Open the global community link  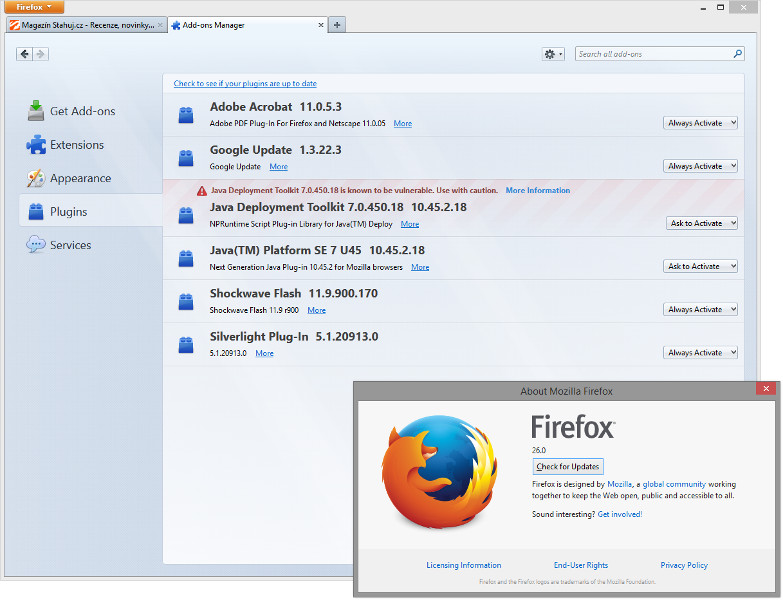pyautogui.click(x=674, y=484)
